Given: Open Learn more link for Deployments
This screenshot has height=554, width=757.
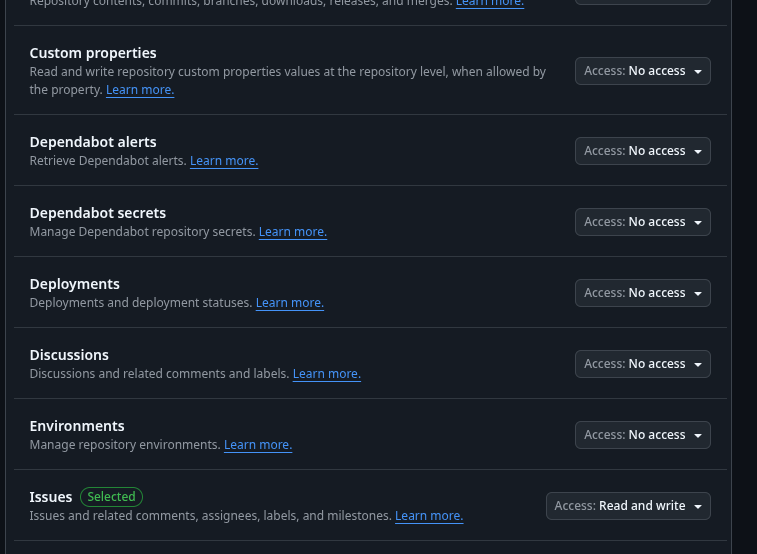Looking at the screenshot, I should (290, 303).
